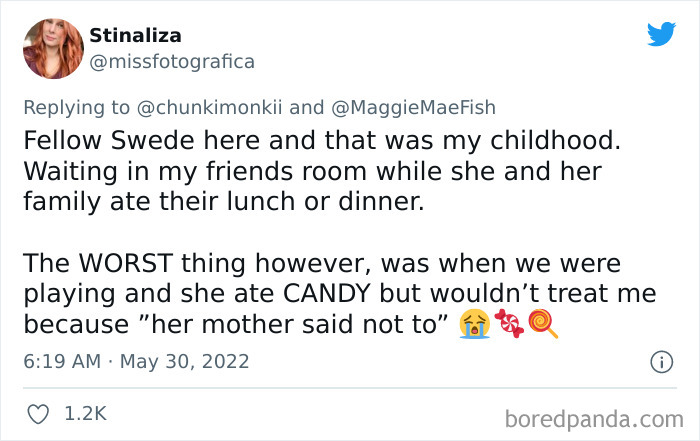Click the wrapped candy emoji

(x=508, y=324)
